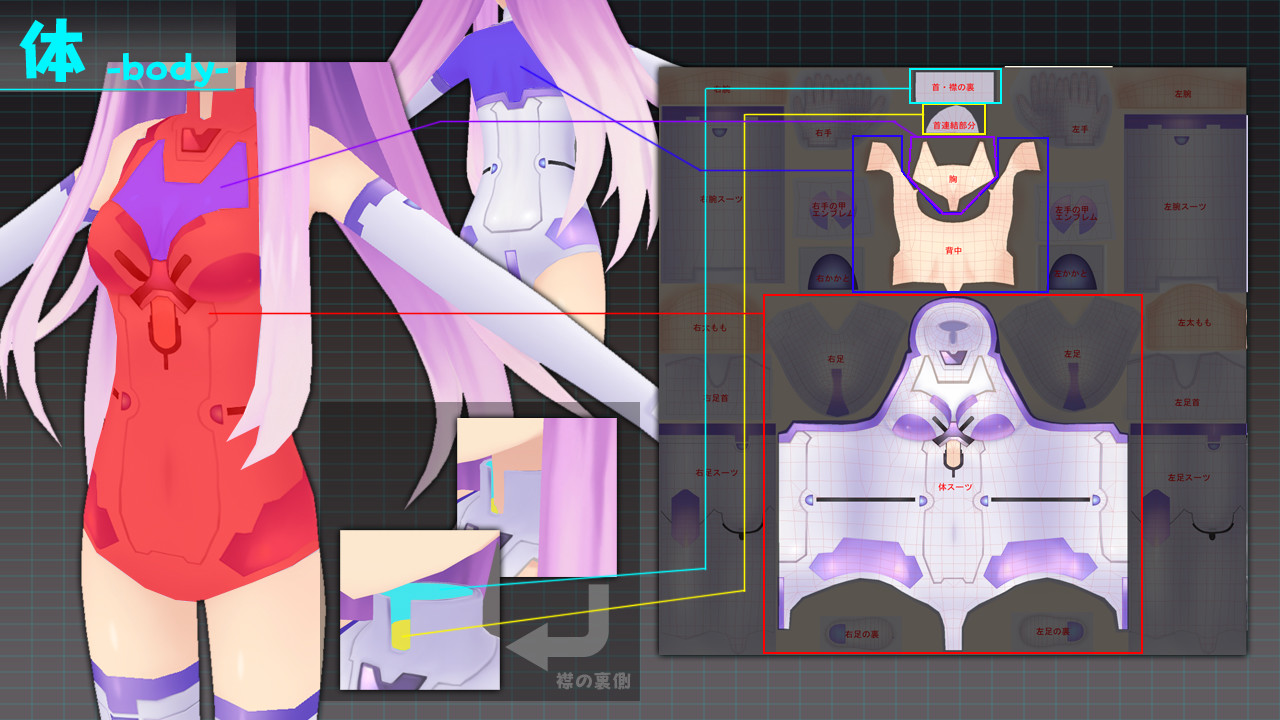Select the 胸 chest texture label
This screenshot has width=1280, height=720.
click(x=953, y=179)
